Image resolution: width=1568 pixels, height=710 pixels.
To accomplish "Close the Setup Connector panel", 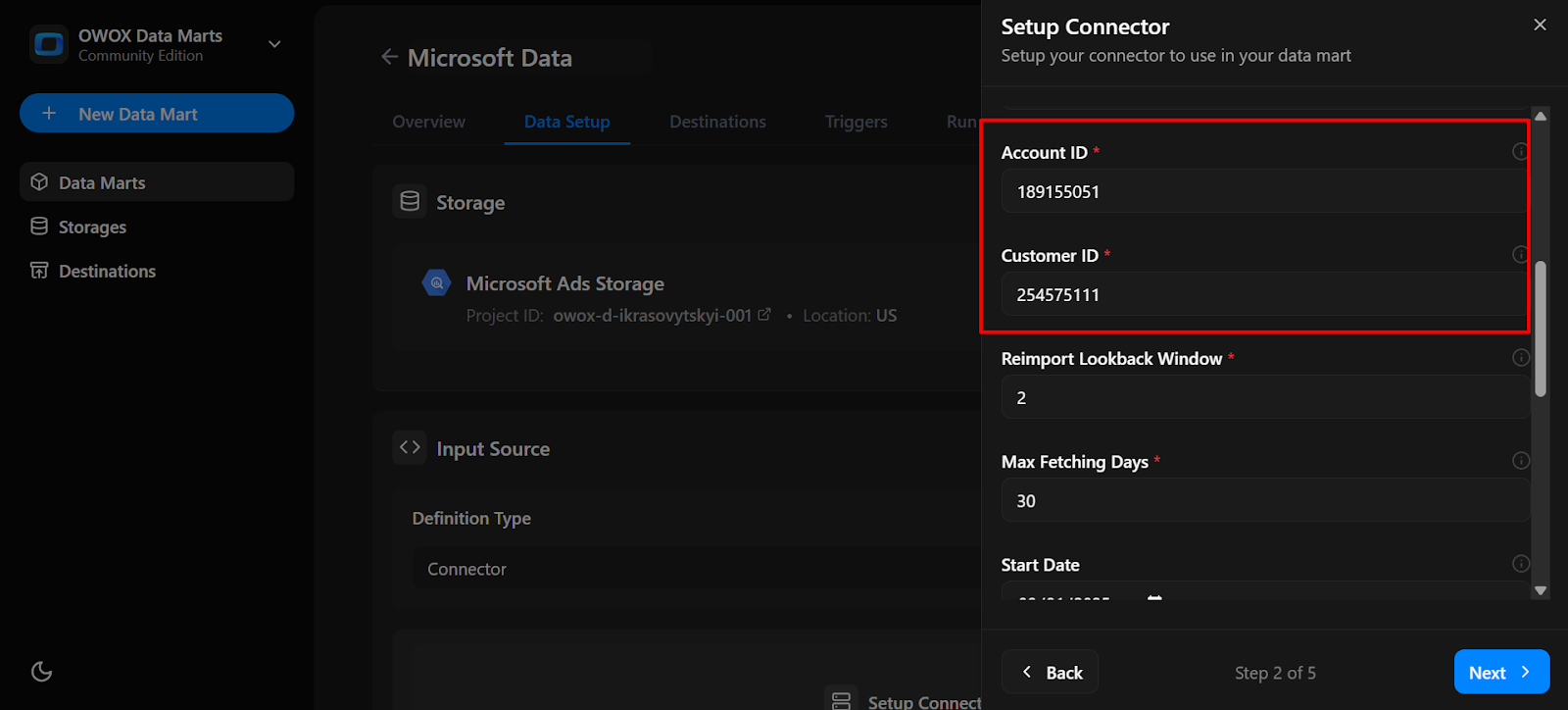I will pyautogui.click(x=1540, y=25).
